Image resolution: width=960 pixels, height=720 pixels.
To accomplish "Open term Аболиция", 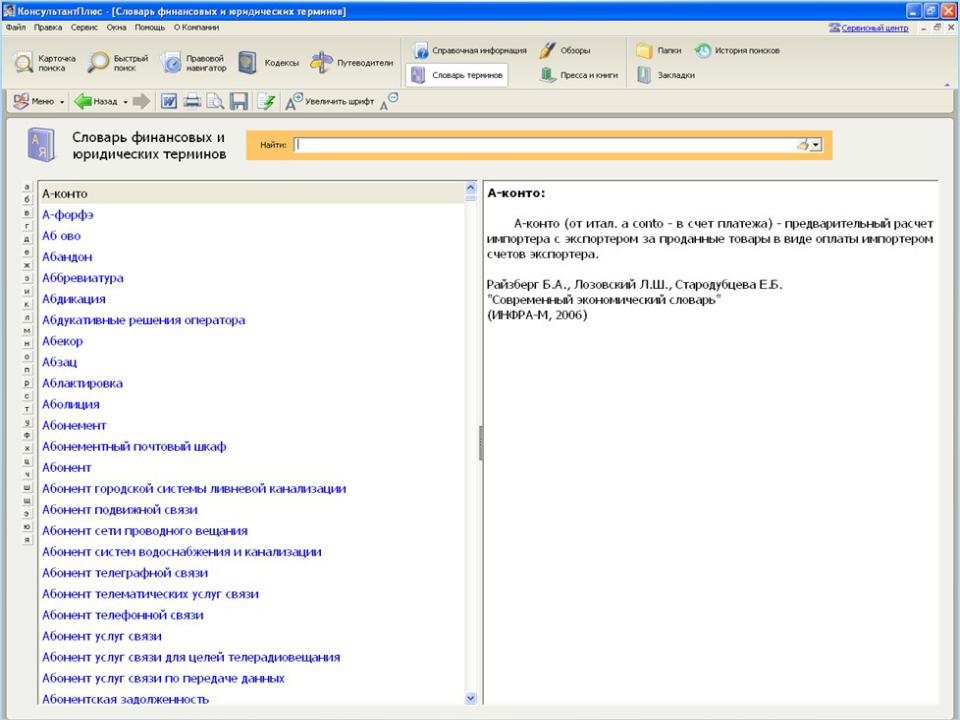I will pyautogui.click(x=70, y=404).
